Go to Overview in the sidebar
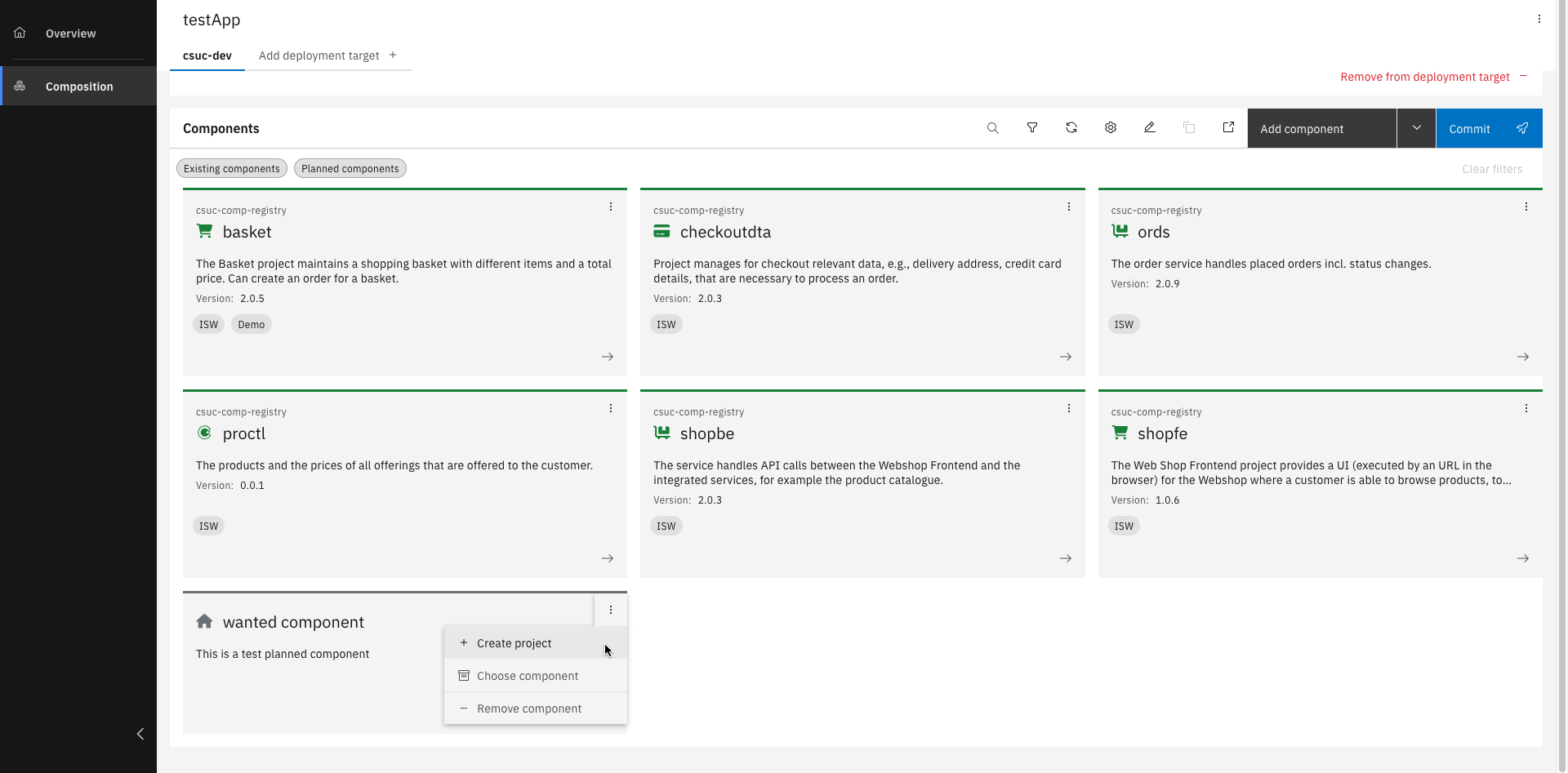The image size is (1568, 773). pos(70,33)
